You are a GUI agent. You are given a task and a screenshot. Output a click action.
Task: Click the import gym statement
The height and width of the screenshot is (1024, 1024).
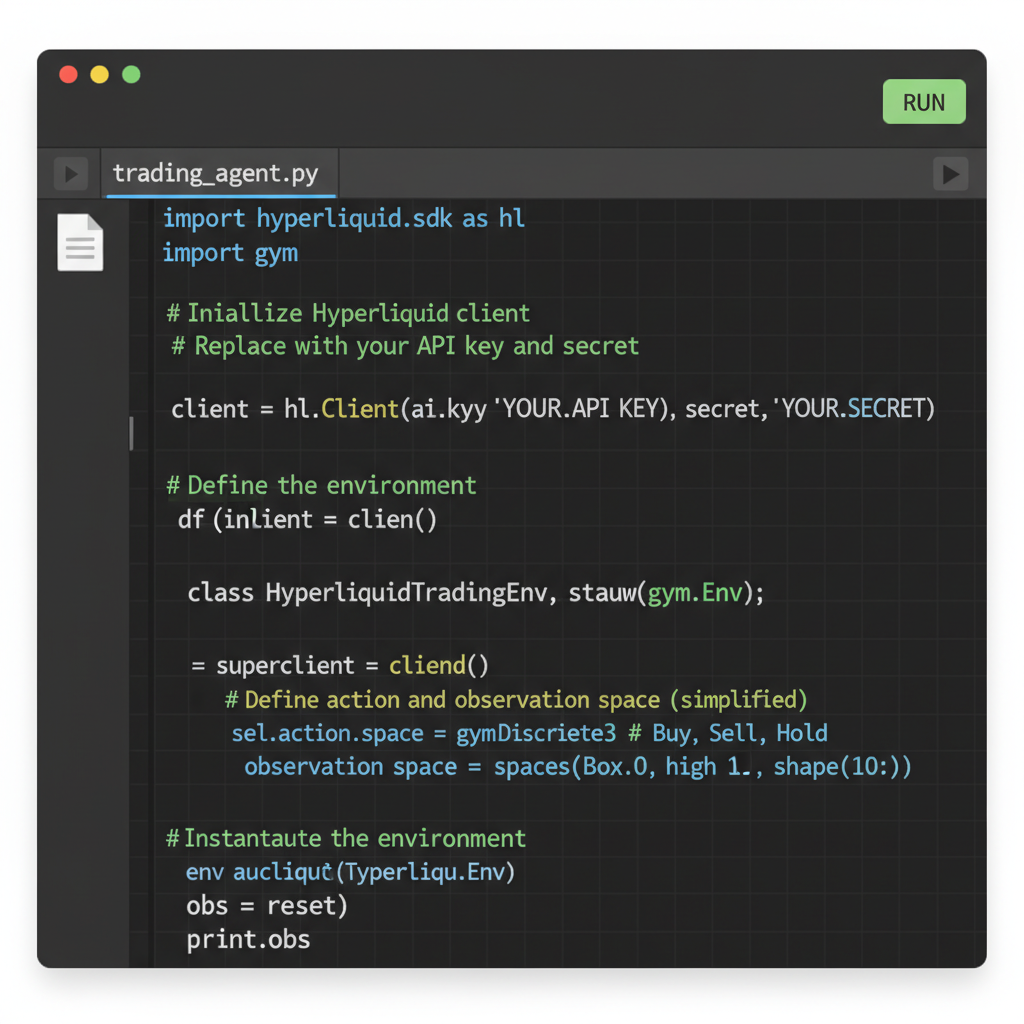click(231, 252)
